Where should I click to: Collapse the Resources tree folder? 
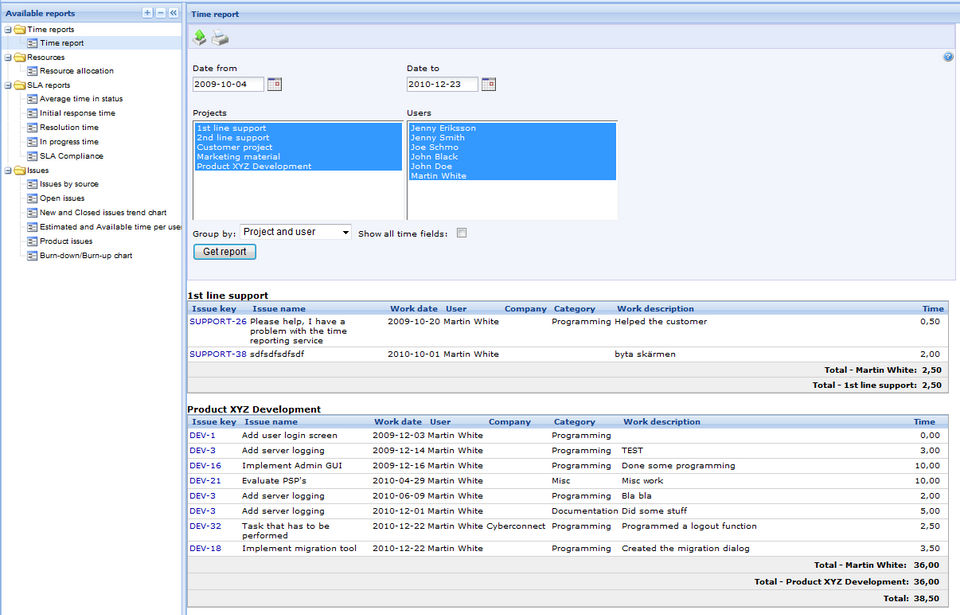8,58
